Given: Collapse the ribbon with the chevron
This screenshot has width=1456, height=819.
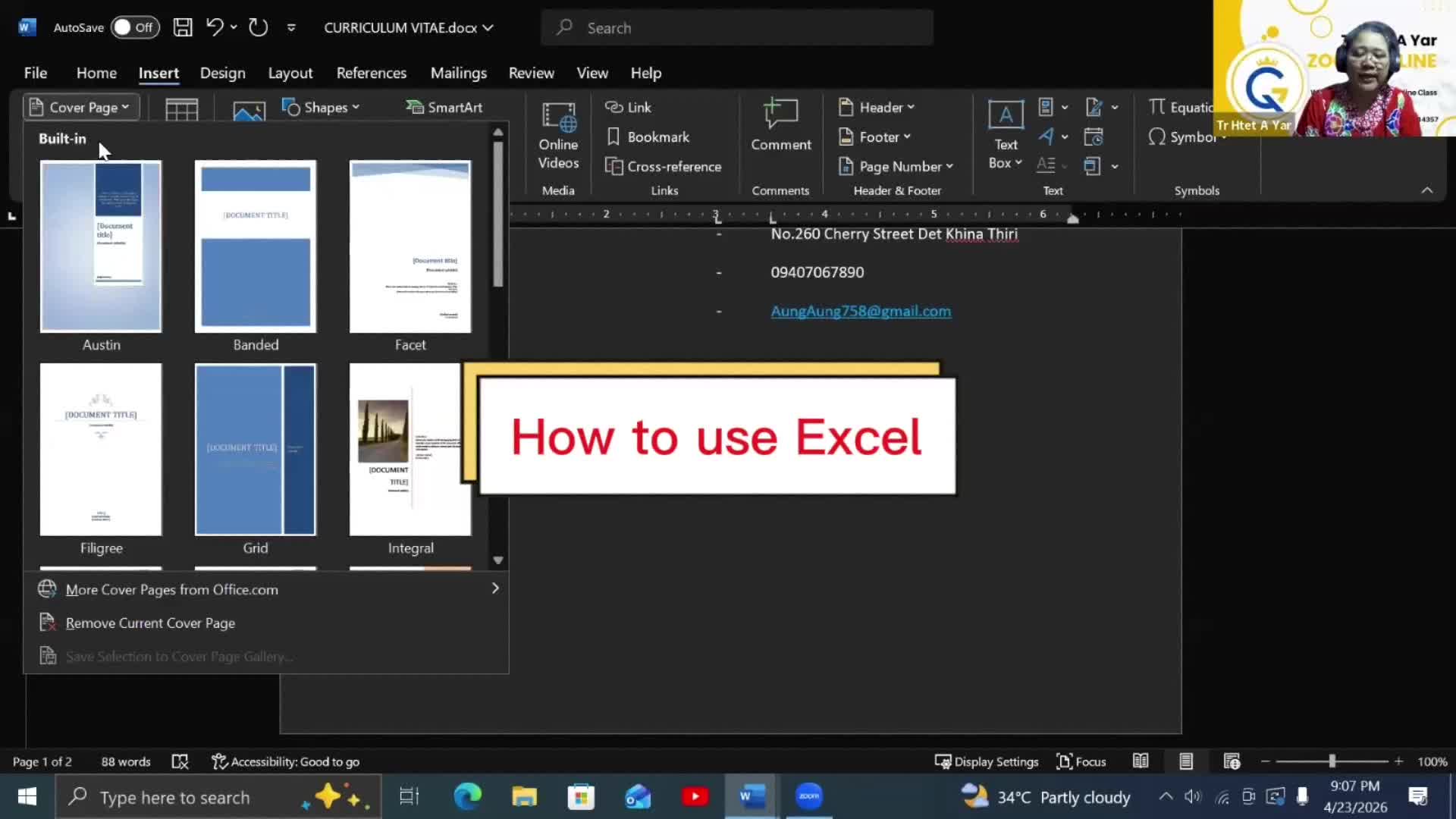Looking at the screenshot, I should point(1426,190).
